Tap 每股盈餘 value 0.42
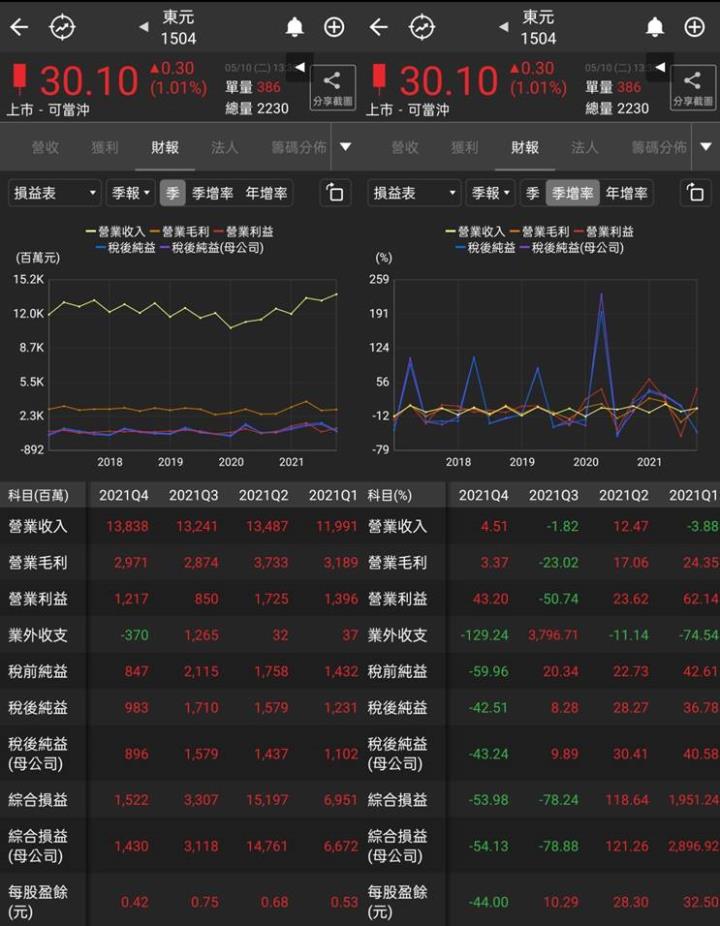Image resolution: width=720 pixels, height=926 pixels. [x=135, y=902]
